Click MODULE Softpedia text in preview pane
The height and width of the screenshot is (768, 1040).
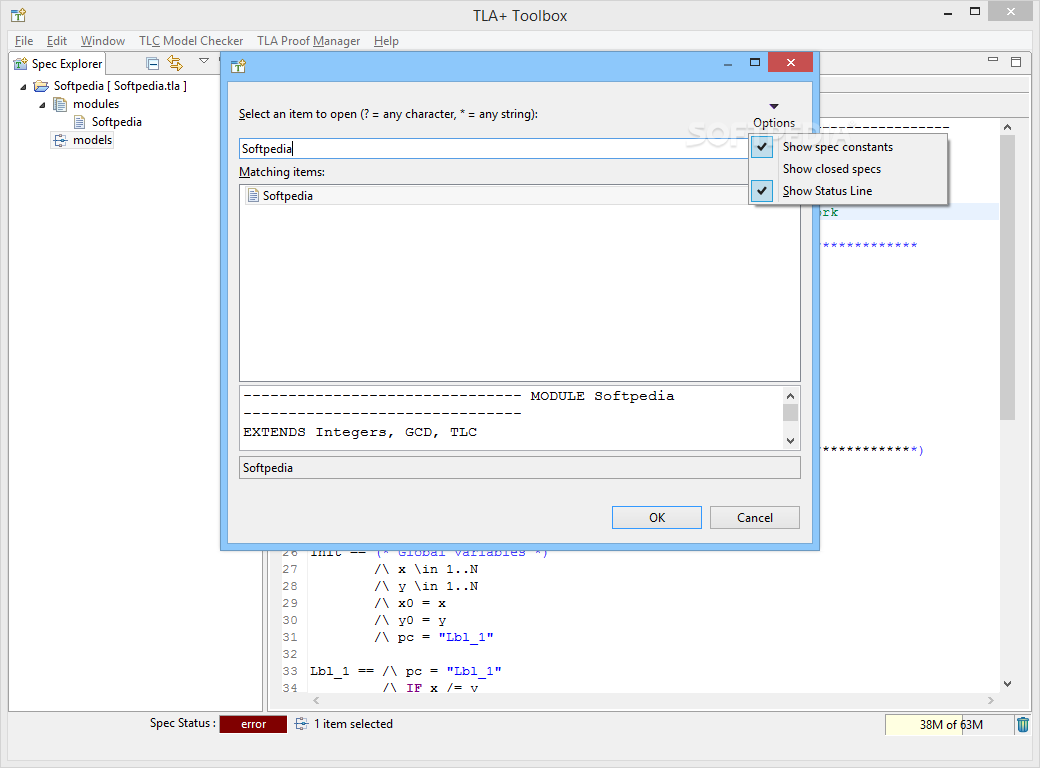pyautogui.click(x=602, y=396)
